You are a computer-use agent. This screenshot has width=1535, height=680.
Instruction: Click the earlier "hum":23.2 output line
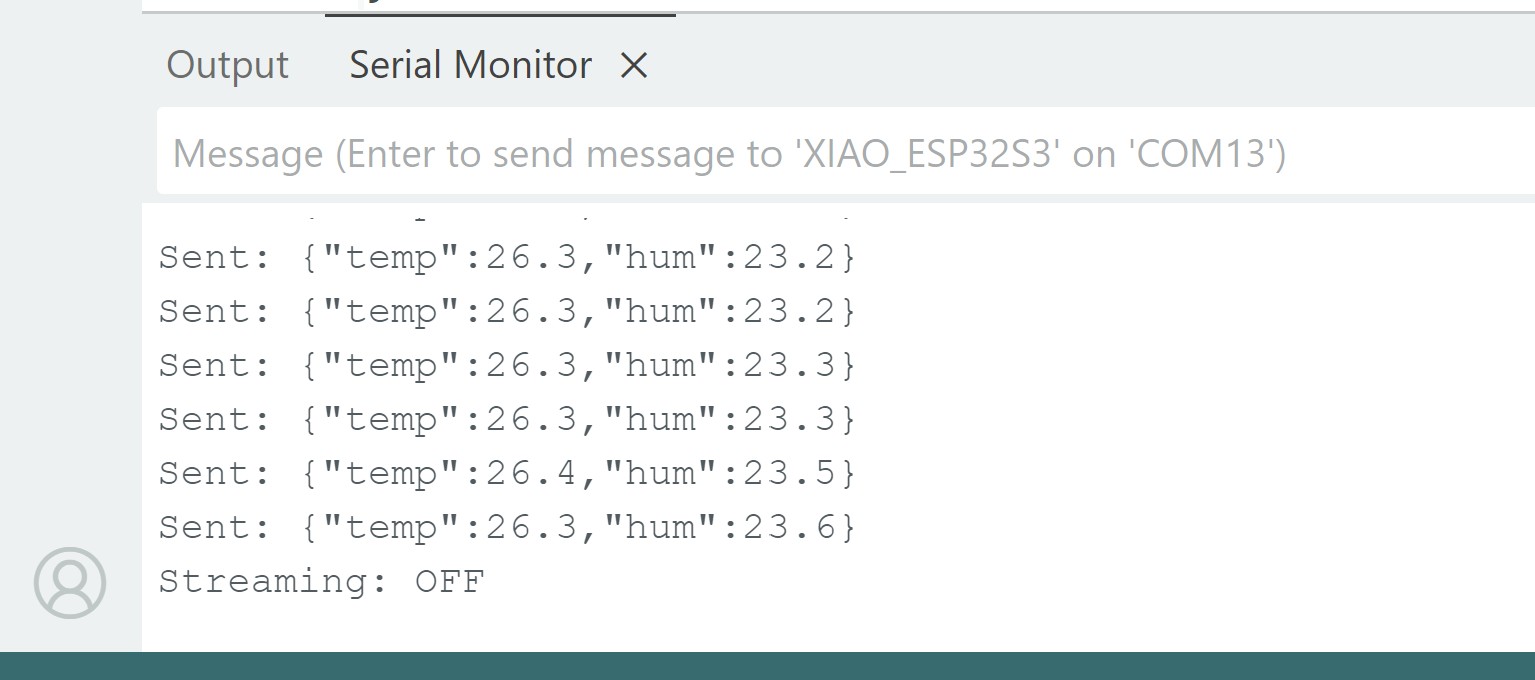coord(507,258)
